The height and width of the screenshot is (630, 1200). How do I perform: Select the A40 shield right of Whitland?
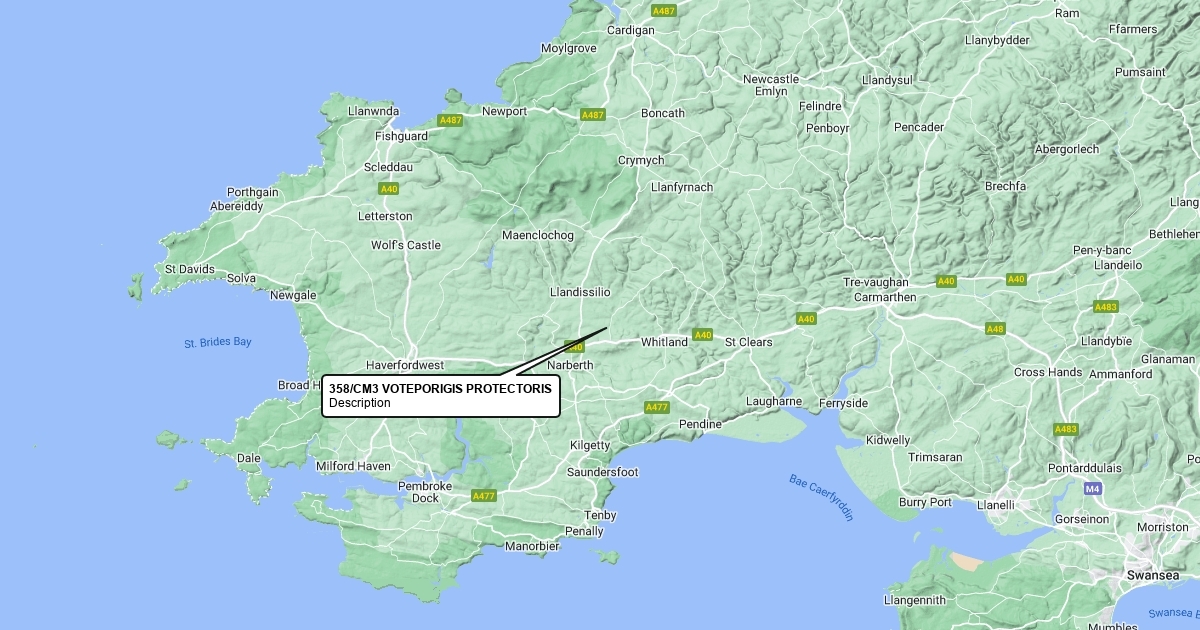[x=703, y=335]
